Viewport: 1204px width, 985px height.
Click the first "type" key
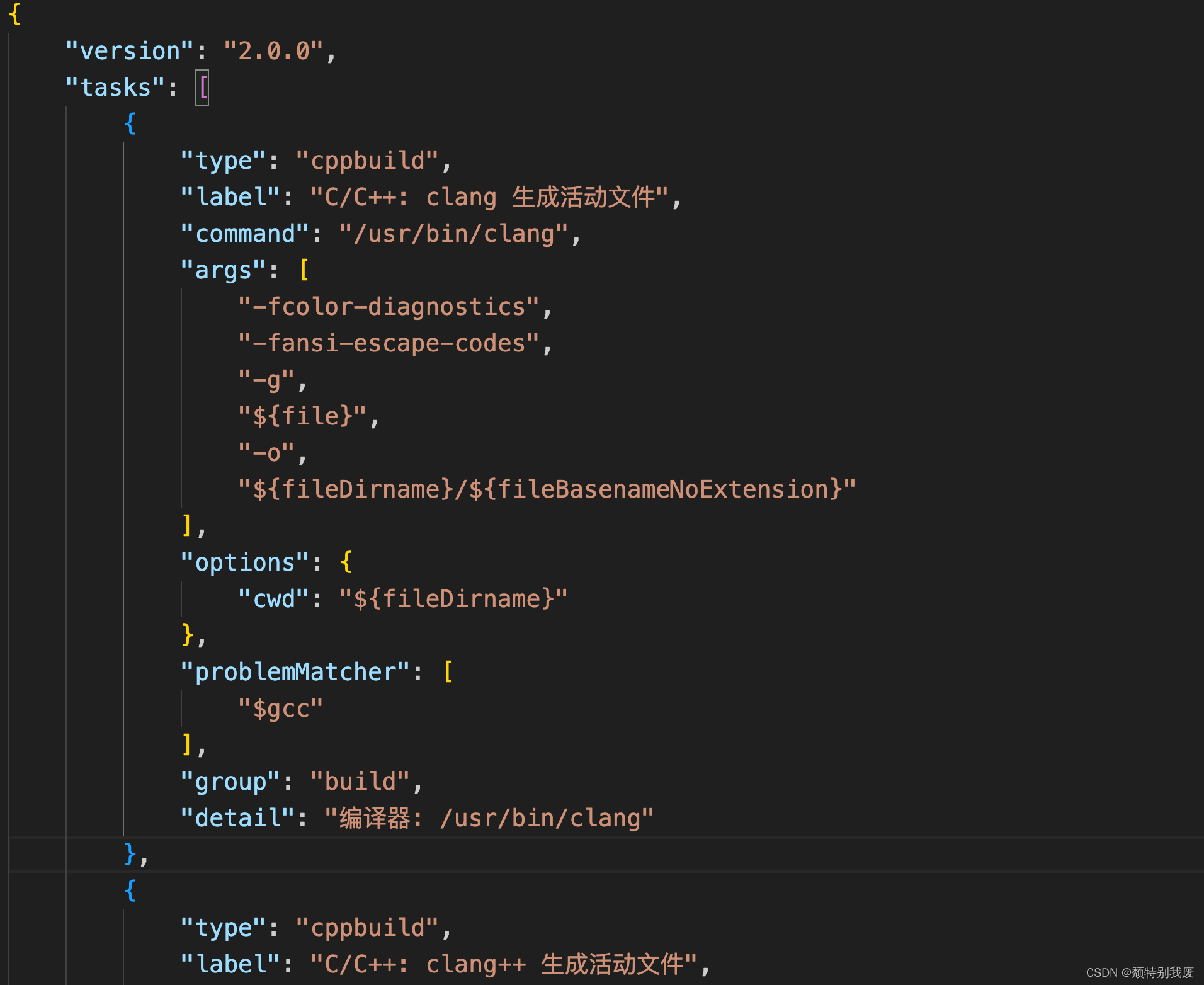coord(223,161)
